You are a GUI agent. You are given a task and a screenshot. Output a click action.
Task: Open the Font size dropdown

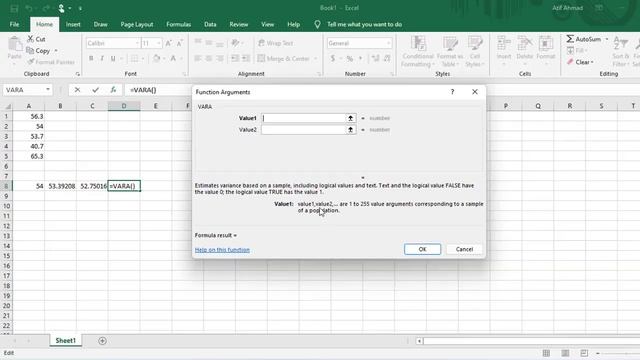tap(159, 43)
